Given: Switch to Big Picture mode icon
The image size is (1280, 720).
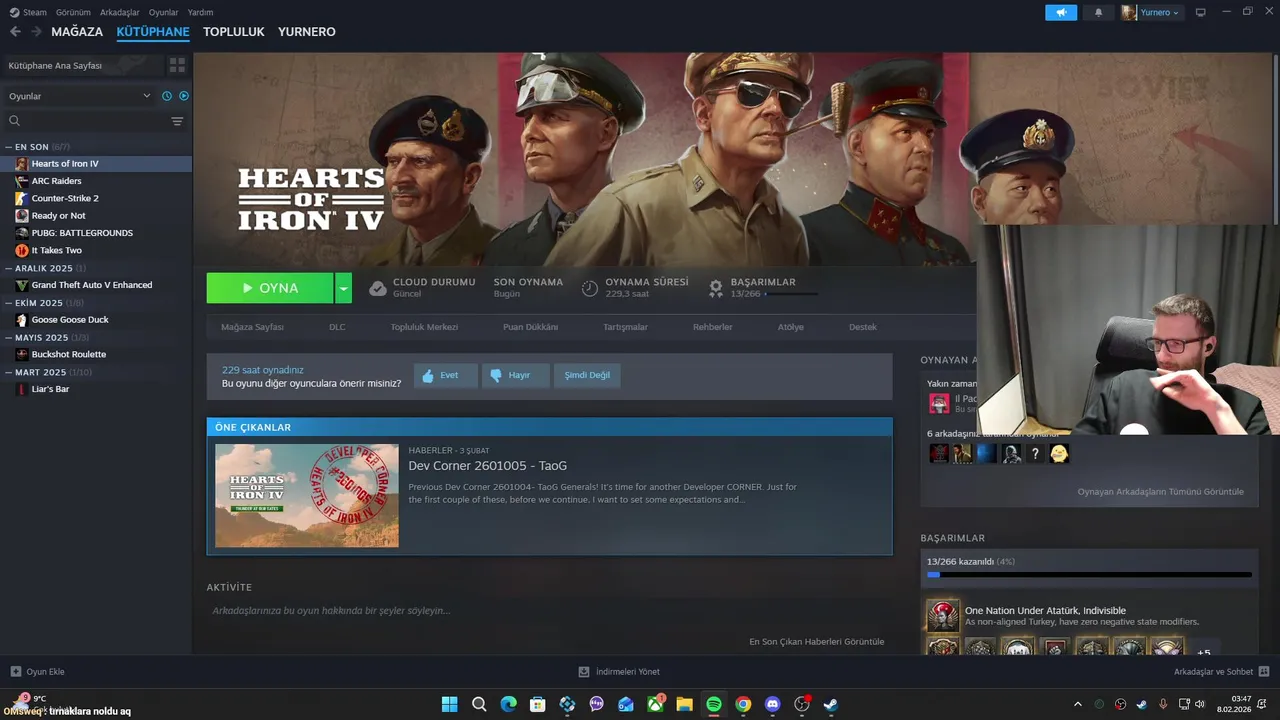Looking at the screenshot, I should 1201,12.
